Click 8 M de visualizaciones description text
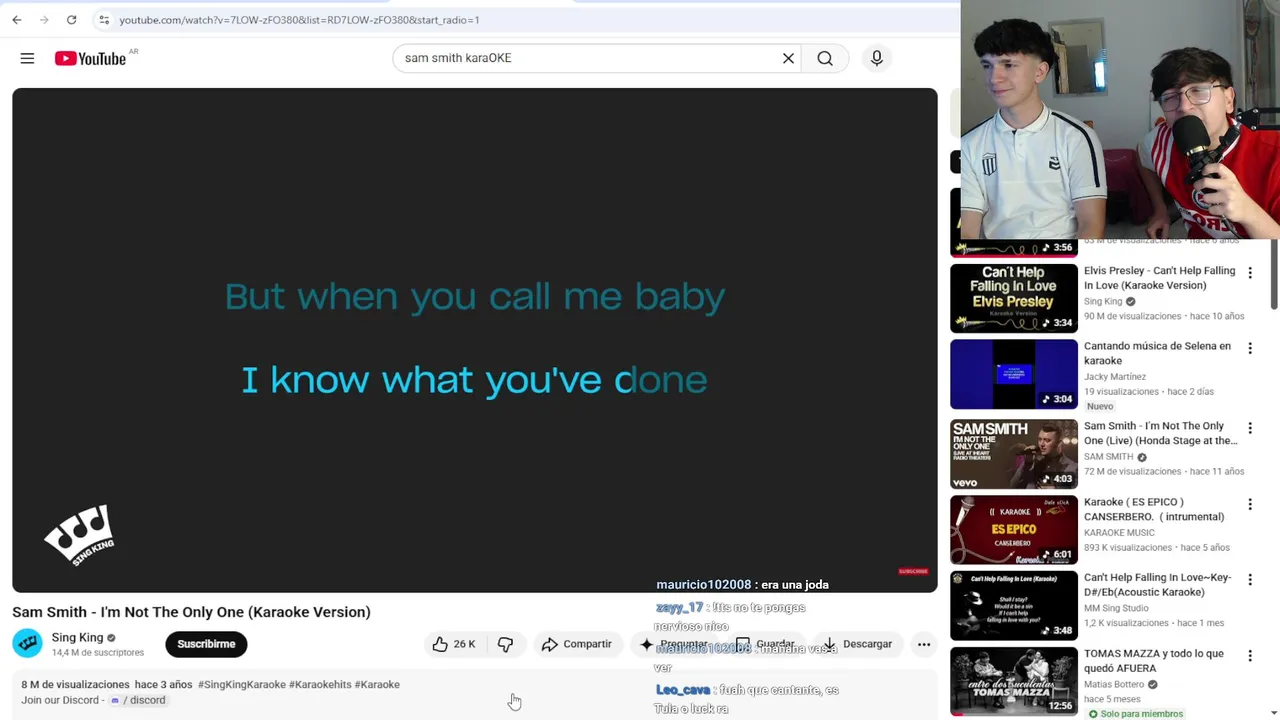This screenshot has width=1280, height=720. (x=75, y=685)
